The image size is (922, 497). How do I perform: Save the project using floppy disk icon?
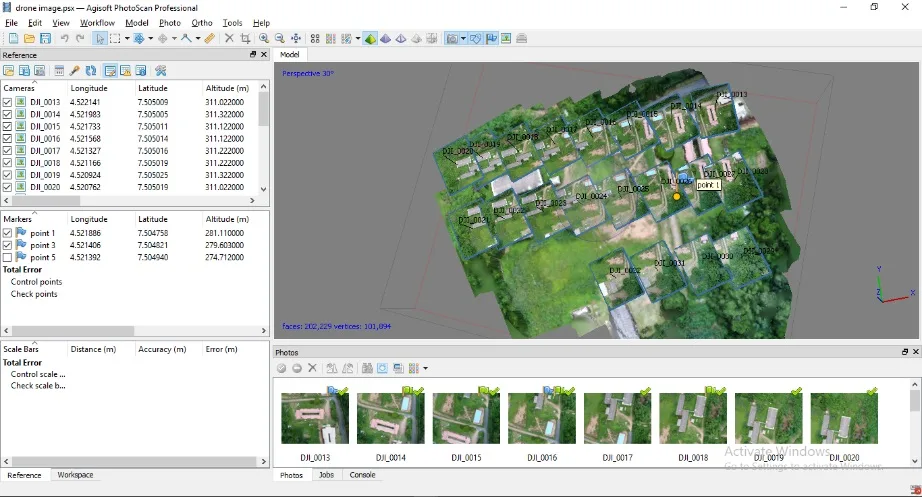tap(45, 38)
